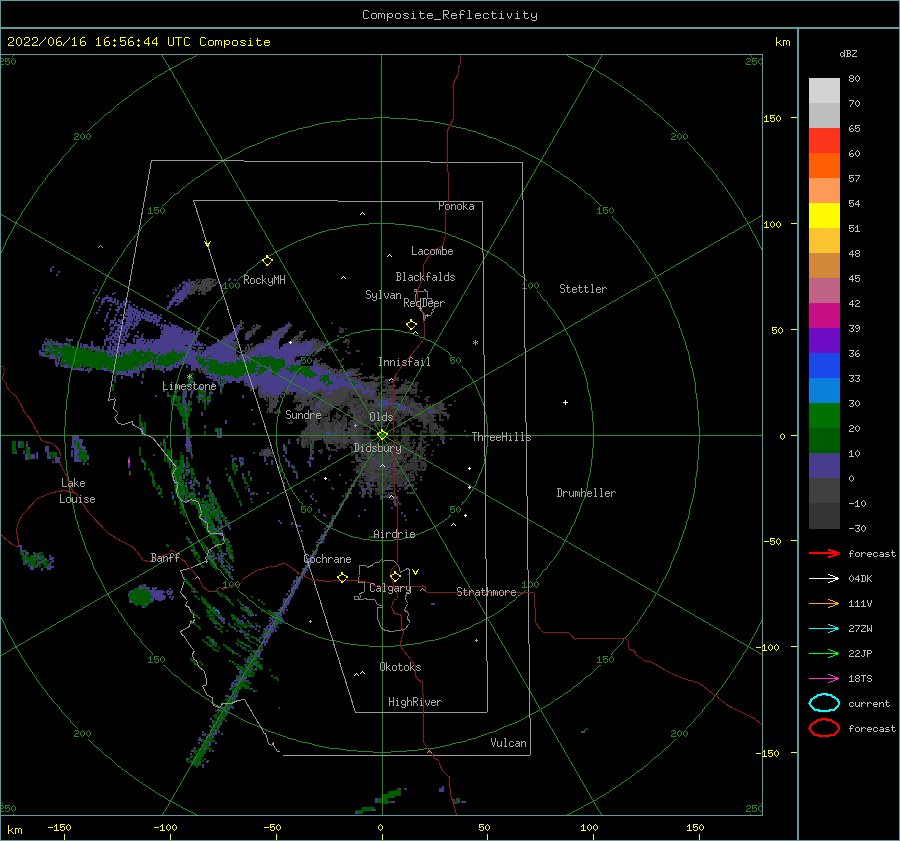Image resolution: width=900 pixels, height=841 pixels.
Task: Click the yellow diamond marker above Calgary label
Action: pyautogui.click(x=395, y=576)
